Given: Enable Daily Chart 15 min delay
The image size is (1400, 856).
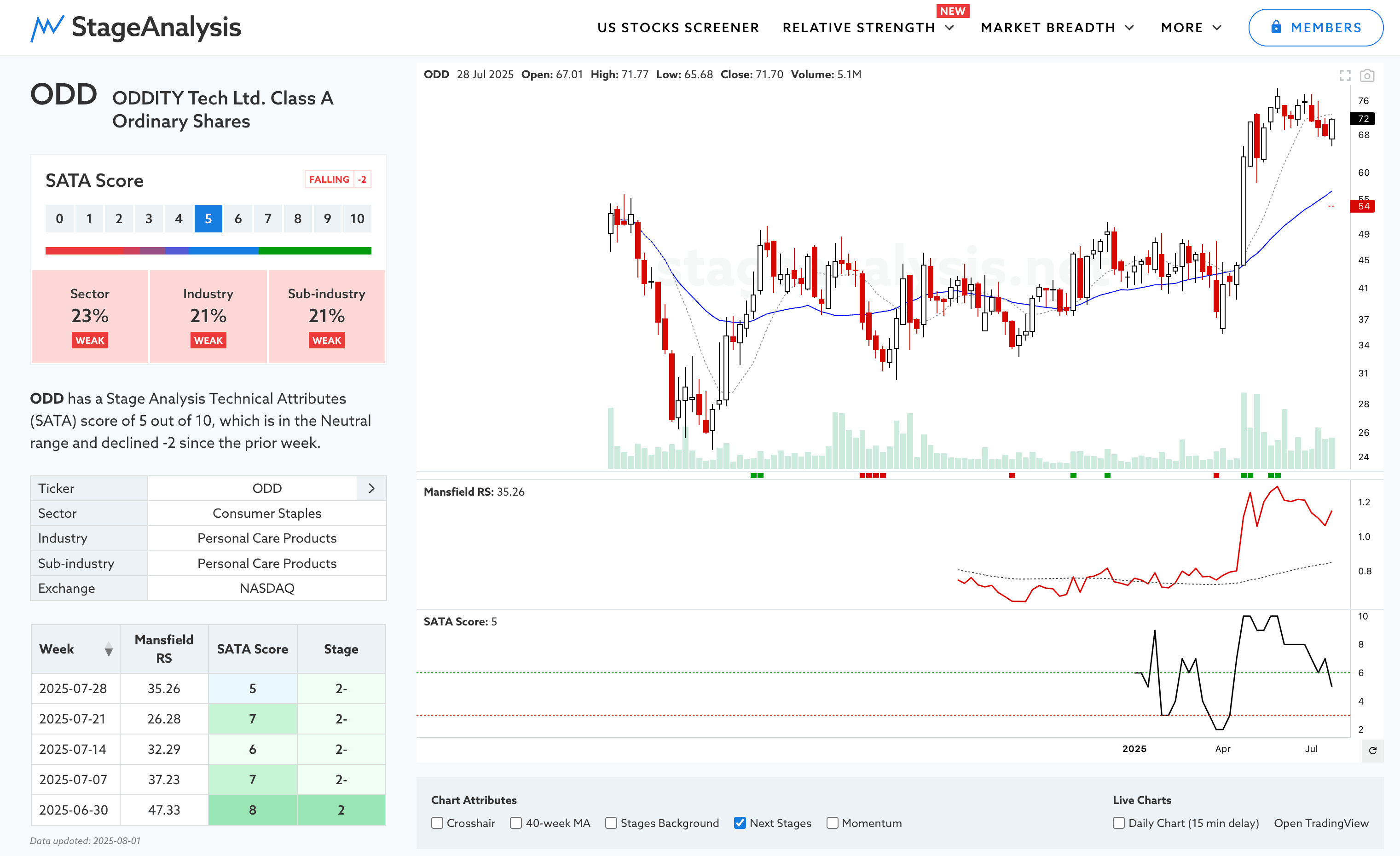Looking at the screenshot, I should pos(1119,823).
